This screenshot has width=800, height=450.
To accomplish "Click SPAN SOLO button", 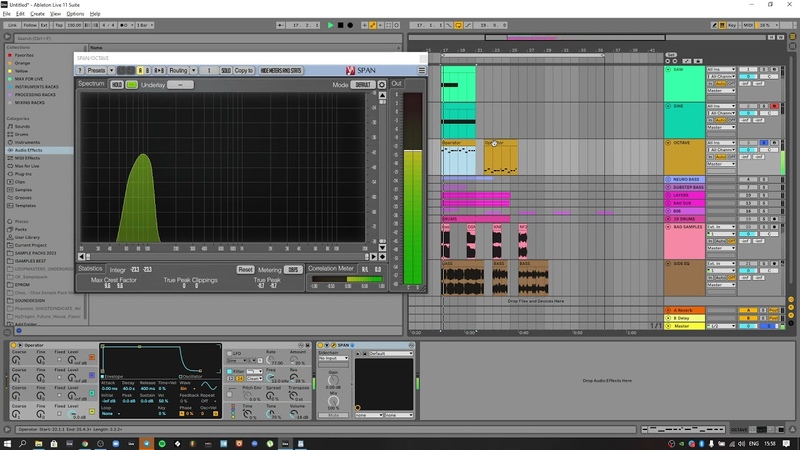I will coord(226,70).
